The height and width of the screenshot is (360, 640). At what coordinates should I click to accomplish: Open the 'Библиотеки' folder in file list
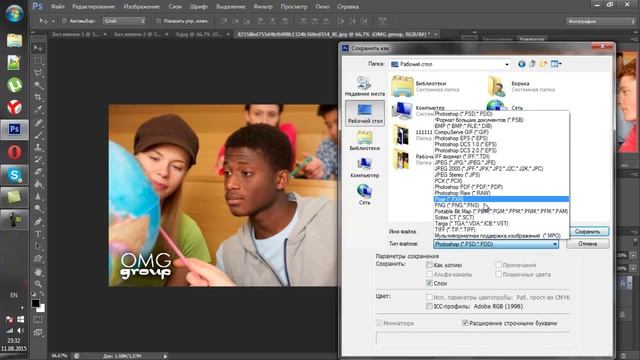[x=426, y=86]
